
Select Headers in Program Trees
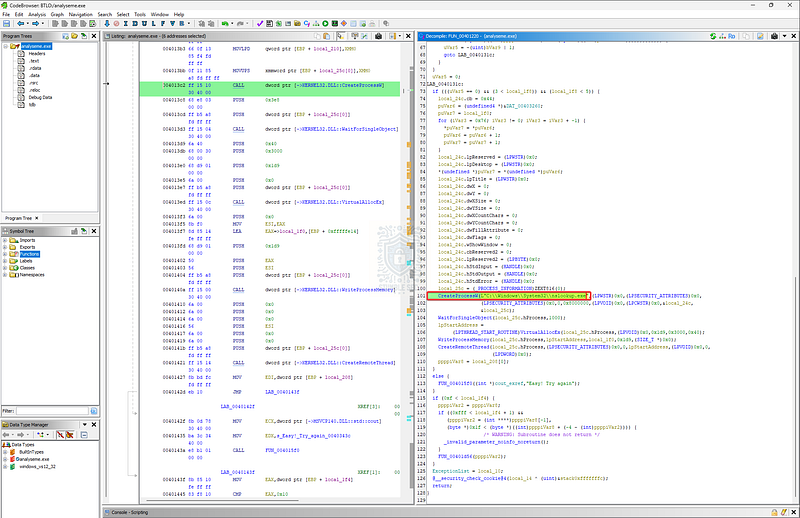tap(37, 54)
